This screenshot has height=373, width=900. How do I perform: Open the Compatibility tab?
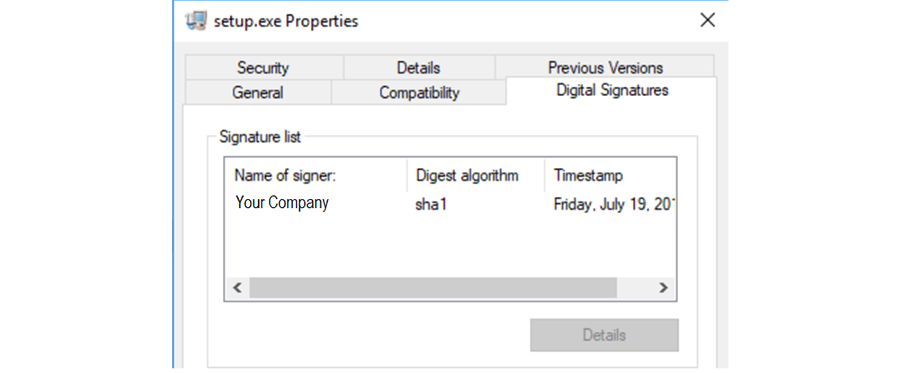419,92
